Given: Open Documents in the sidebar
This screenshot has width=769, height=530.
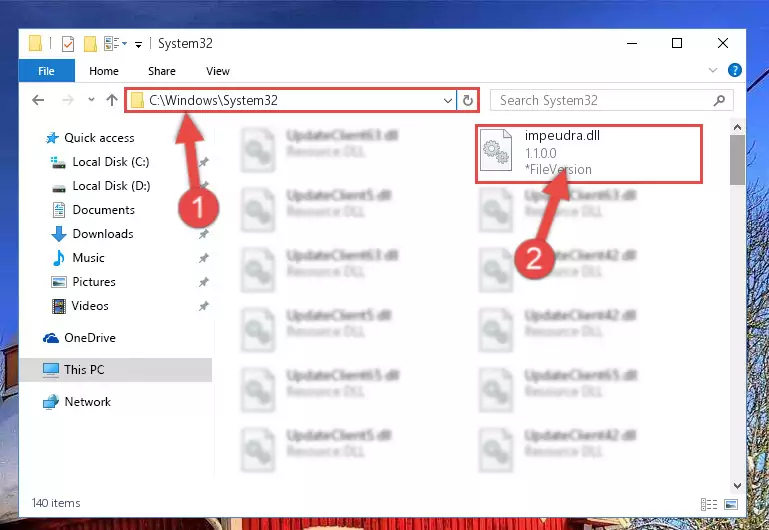Looking at the screenshot, I should click(103, 210).
